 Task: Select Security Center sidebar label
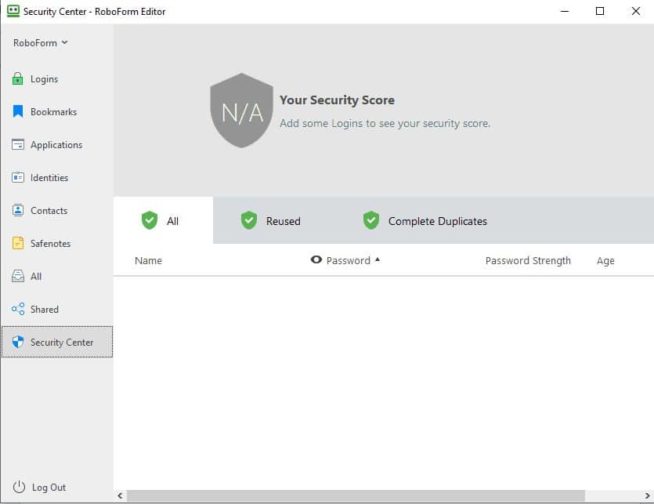pos(62,342)
